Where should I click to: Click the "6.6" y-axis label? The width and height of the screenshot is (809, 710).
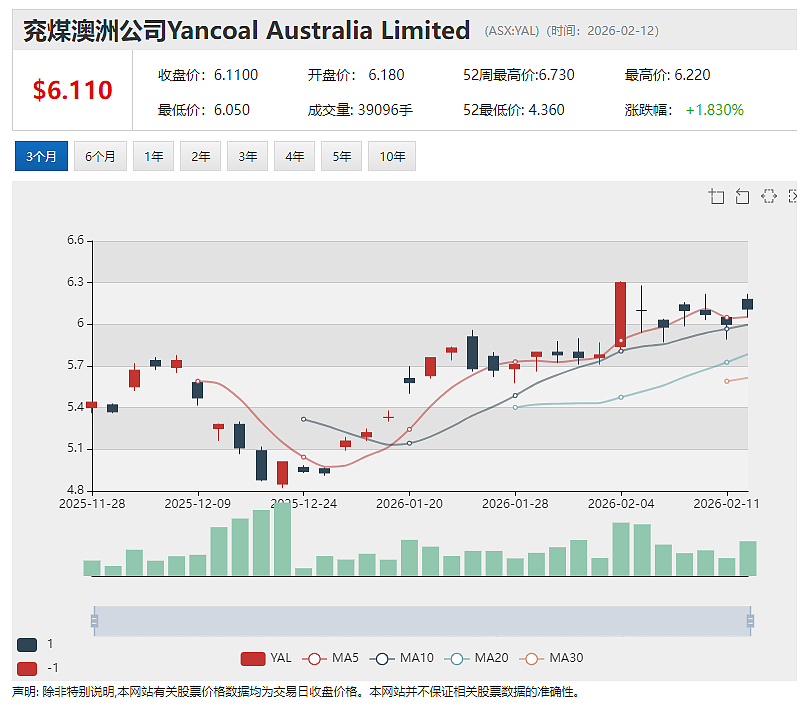coord(75,240)
